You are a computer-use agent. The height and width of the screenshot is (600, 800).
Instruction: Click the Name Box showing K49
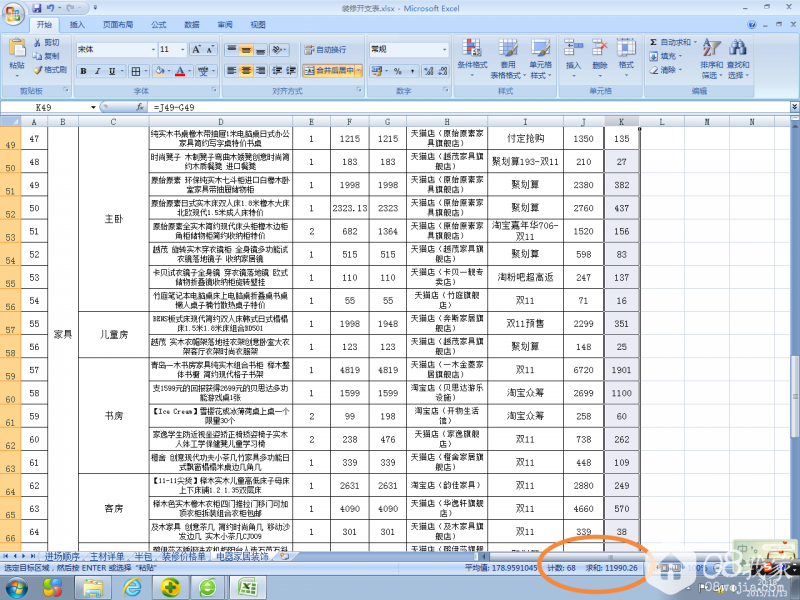click(45, 106)
